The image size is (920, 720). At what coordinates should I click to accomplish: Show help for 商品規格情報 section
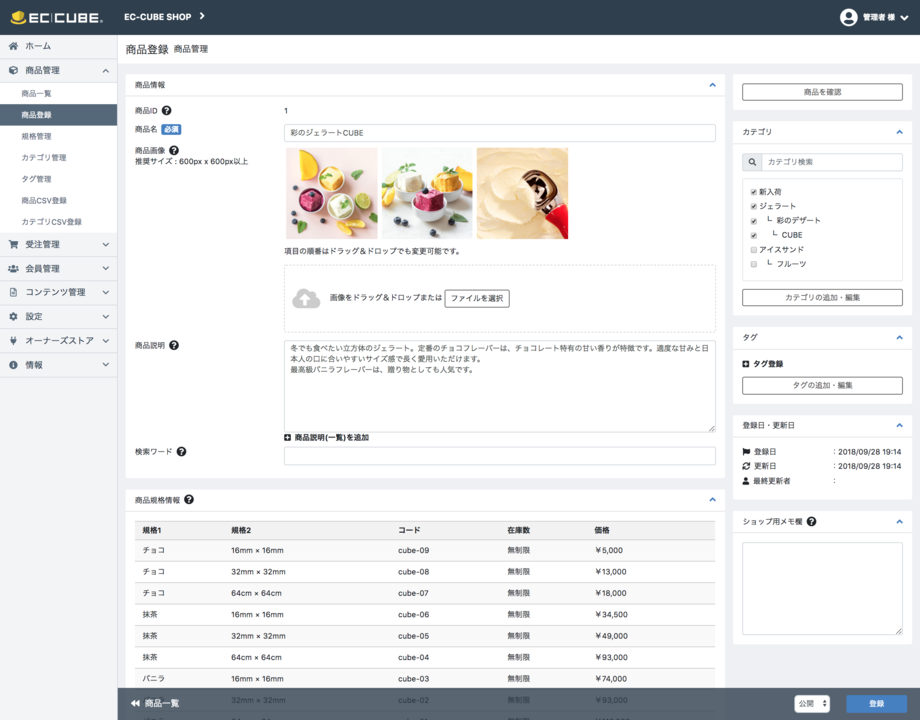(189, 499)
